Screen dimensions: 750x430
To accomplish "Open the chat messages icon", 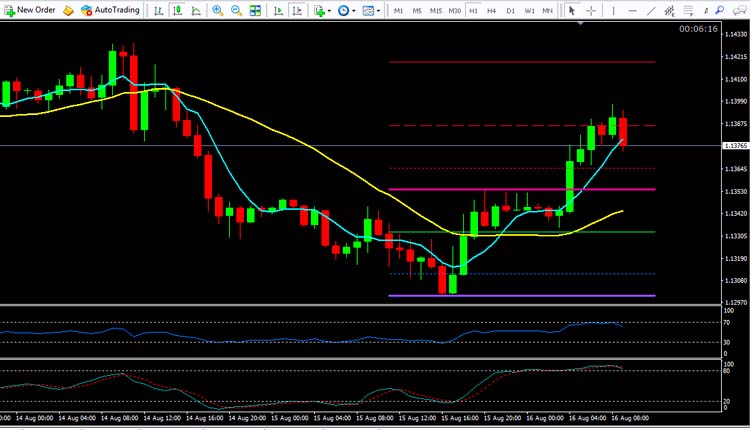I will [x=739, y=10].
